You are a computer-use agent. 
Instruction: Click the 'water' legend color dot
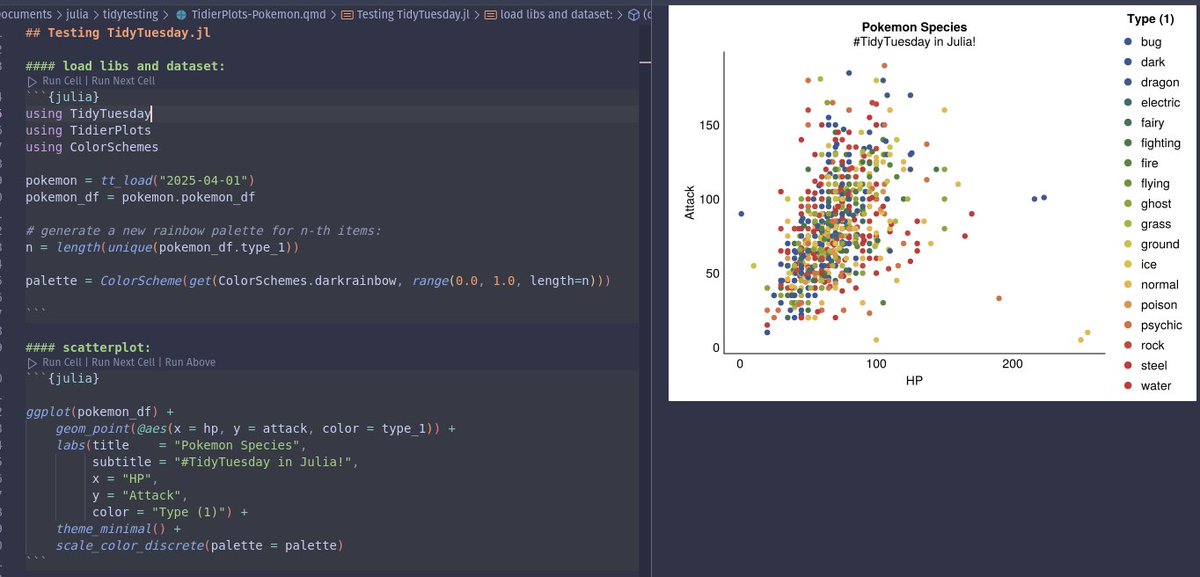(x=1129, y=386)
